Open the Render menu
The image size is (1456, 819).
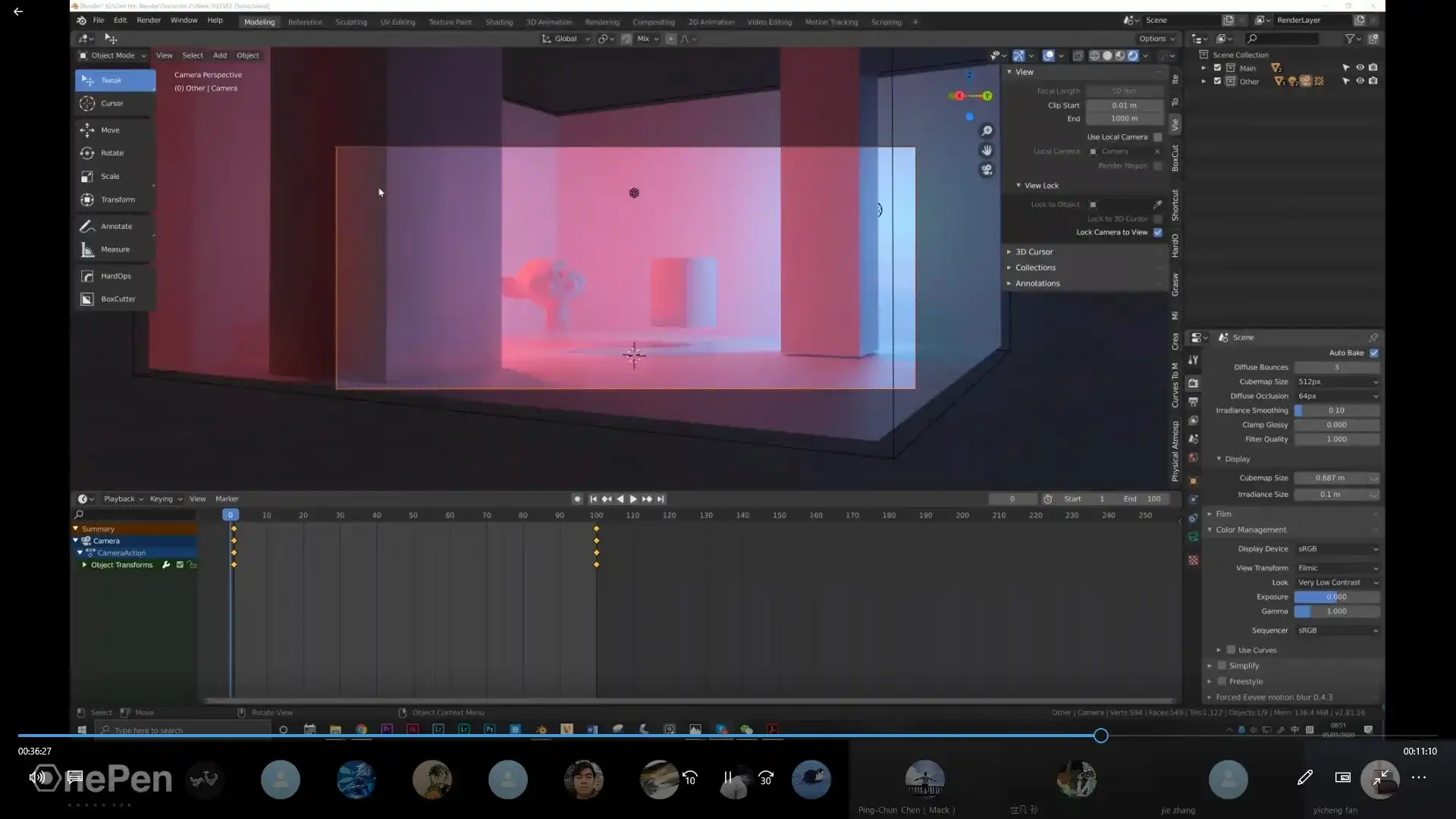point(149,20)
